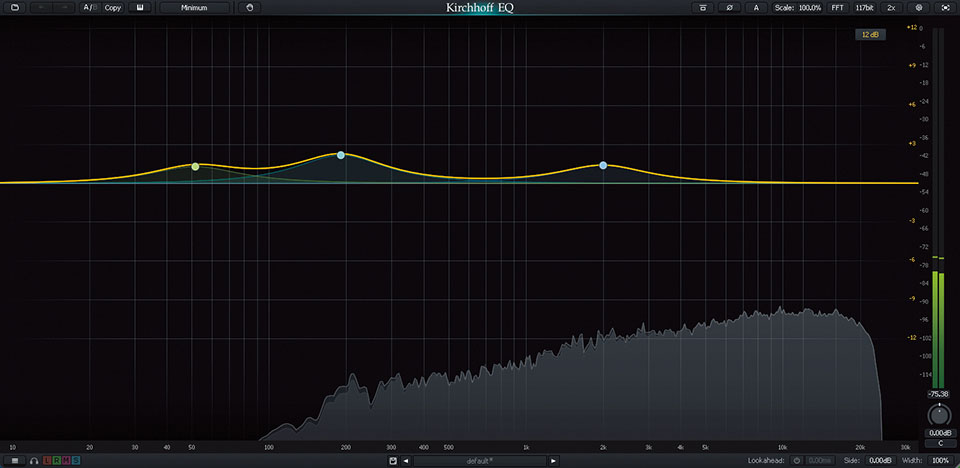Open the settings gear icon
This screenshot has height=468, width=960.
pos(918,8)
